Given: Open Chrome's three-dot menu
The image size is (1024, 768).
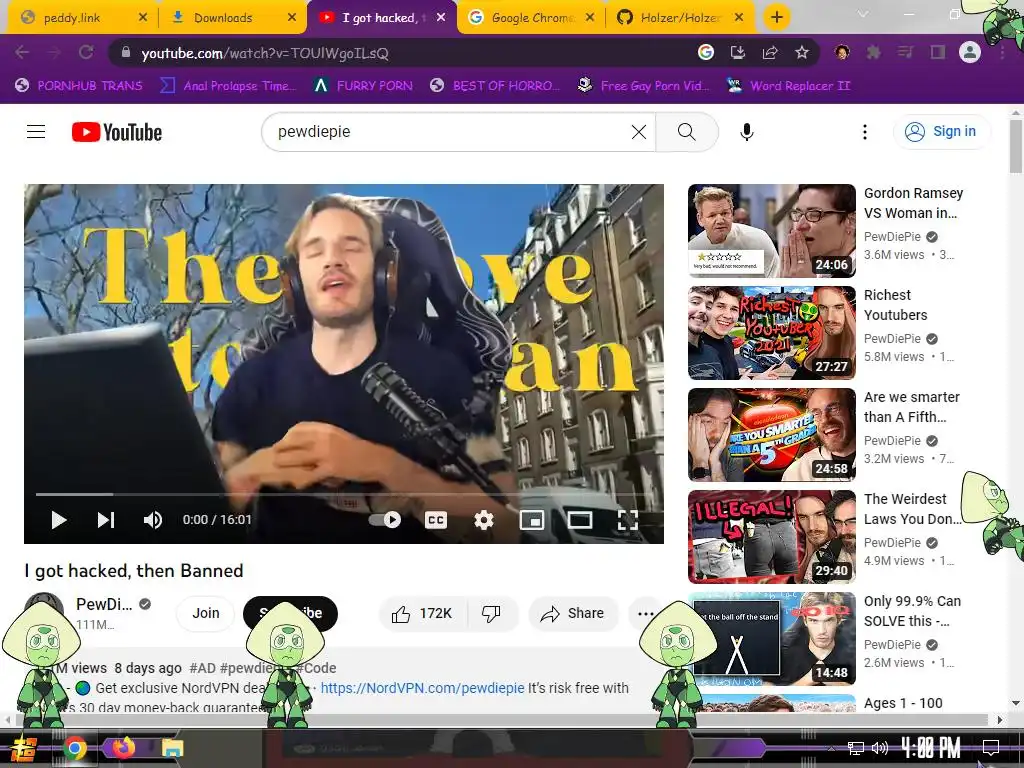Looking at the screenshot, I should 1002,52.
